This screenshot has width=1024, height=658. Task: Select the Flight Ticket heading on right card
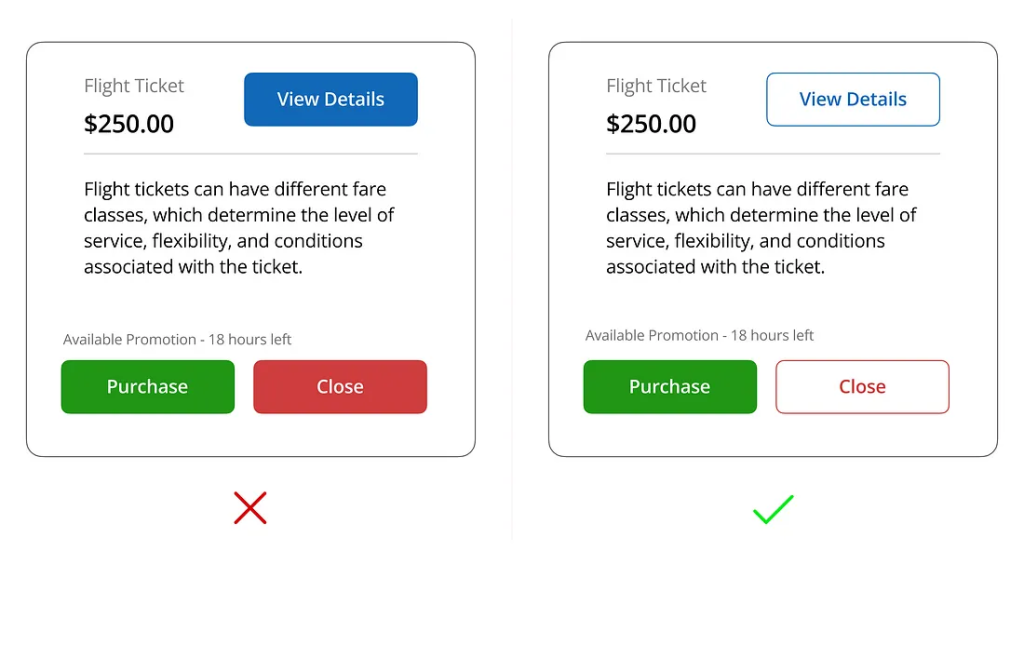[x=656, y=86]
